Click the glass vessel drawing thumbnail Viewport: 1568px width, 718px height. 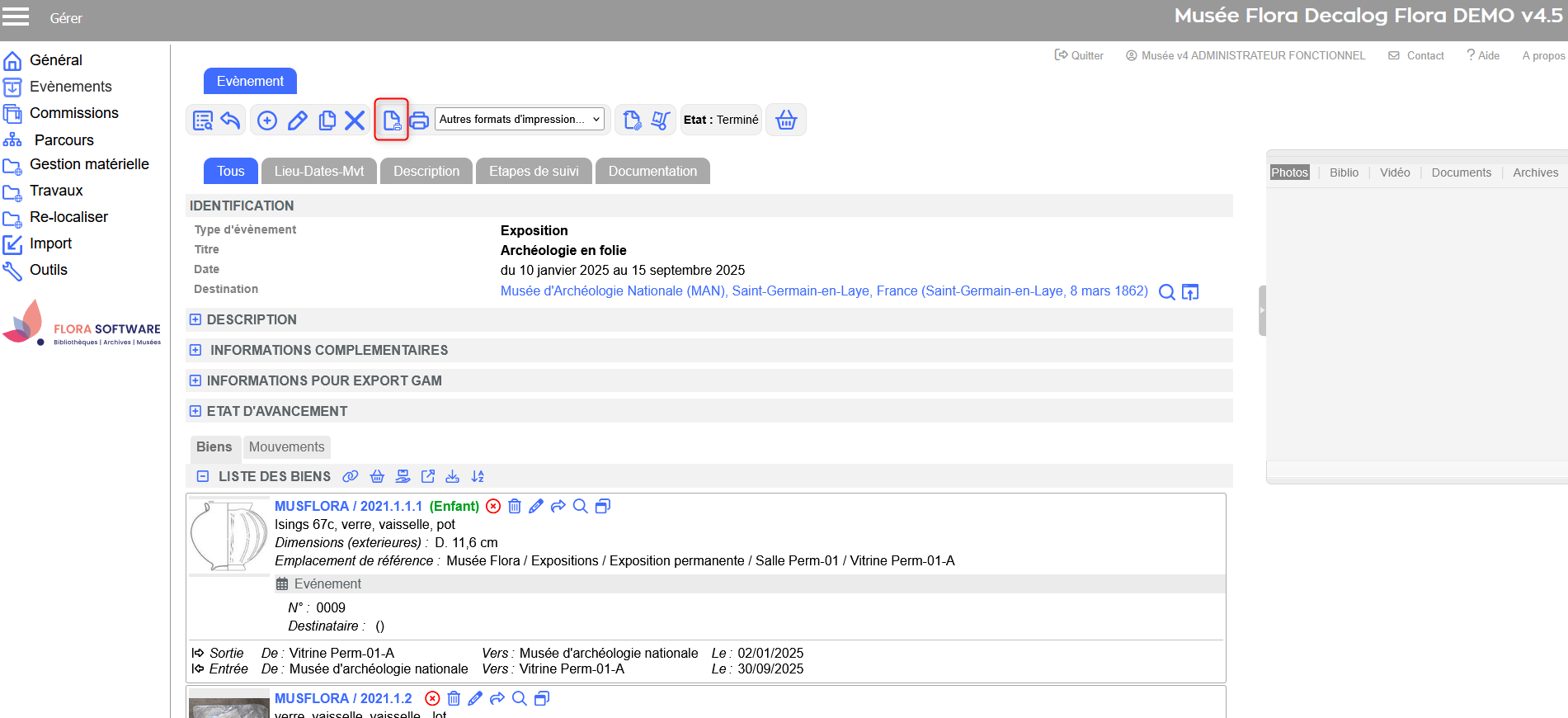229,536
